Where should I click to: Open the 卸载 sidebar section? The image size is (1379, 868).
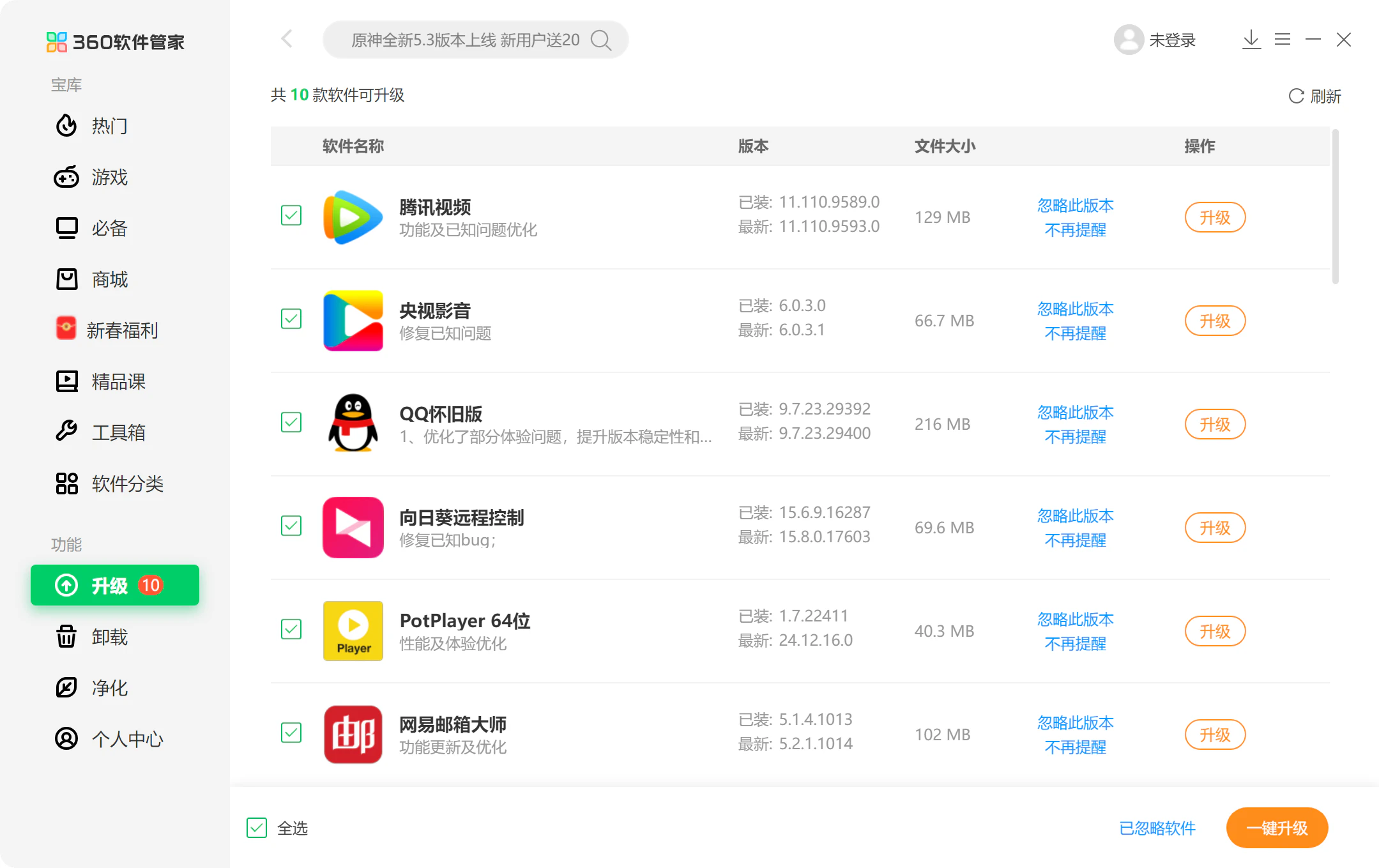point(109,637)
